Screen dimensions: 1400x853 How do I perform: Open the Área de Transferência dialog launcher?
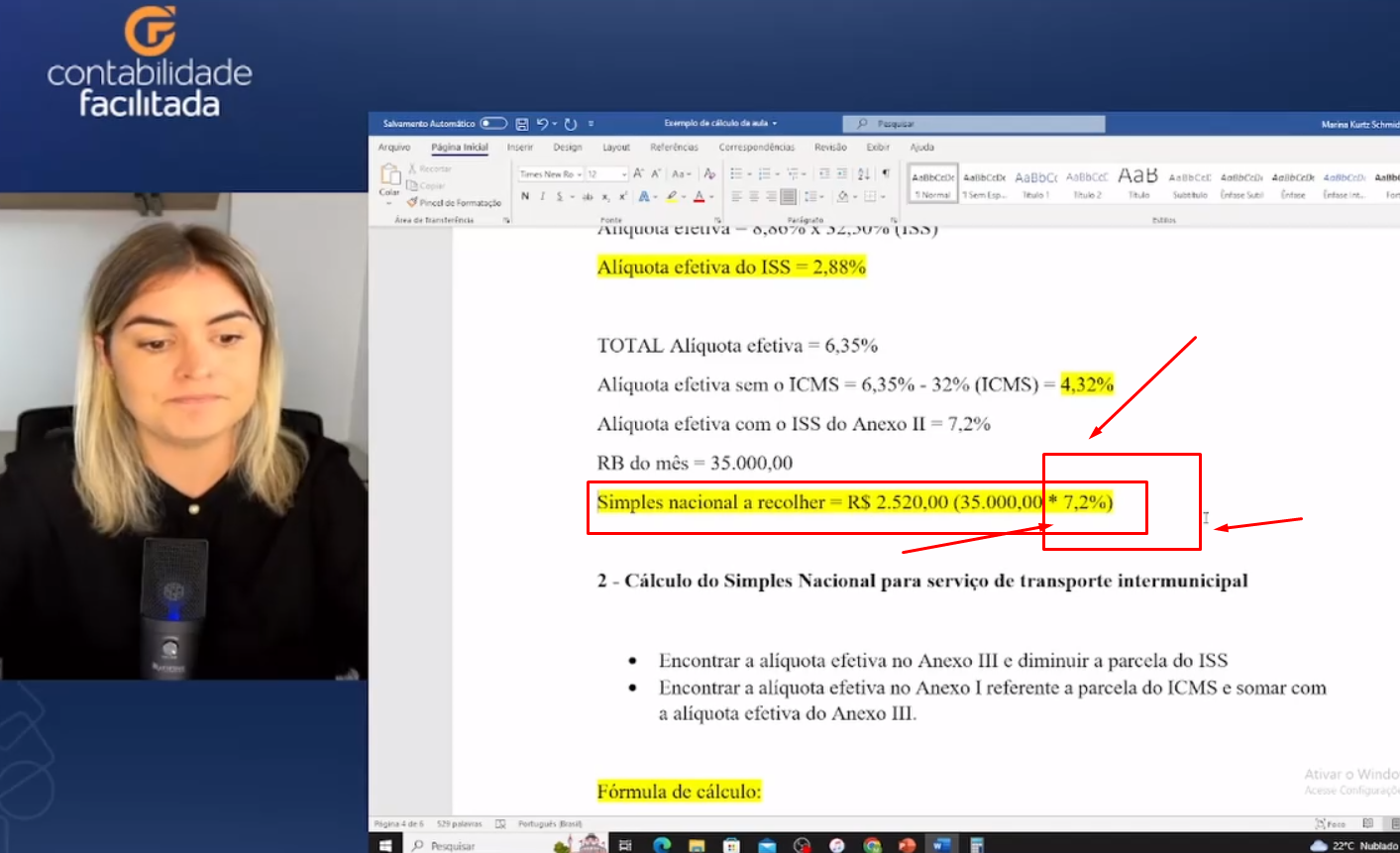tap(506, 220)
